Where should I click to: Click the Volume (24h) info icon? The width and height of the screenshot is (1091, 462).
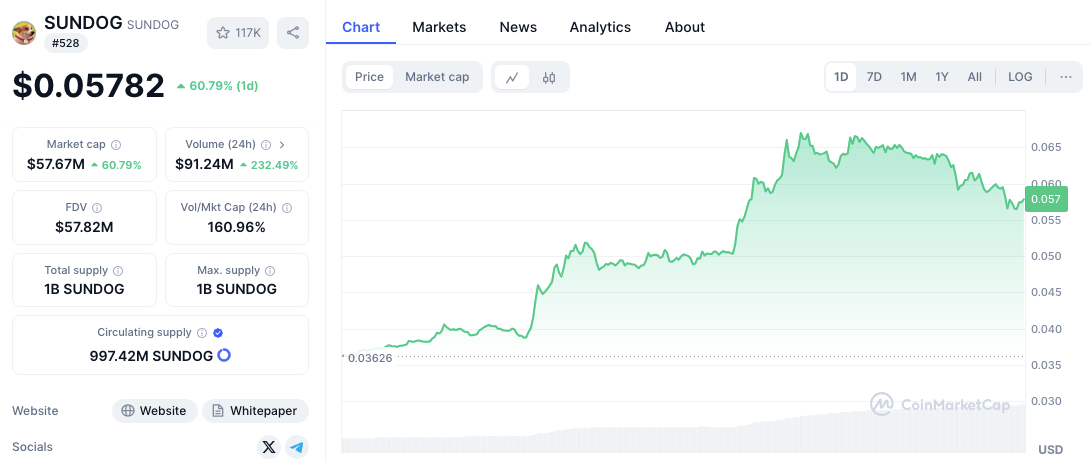tap(265, 145)
